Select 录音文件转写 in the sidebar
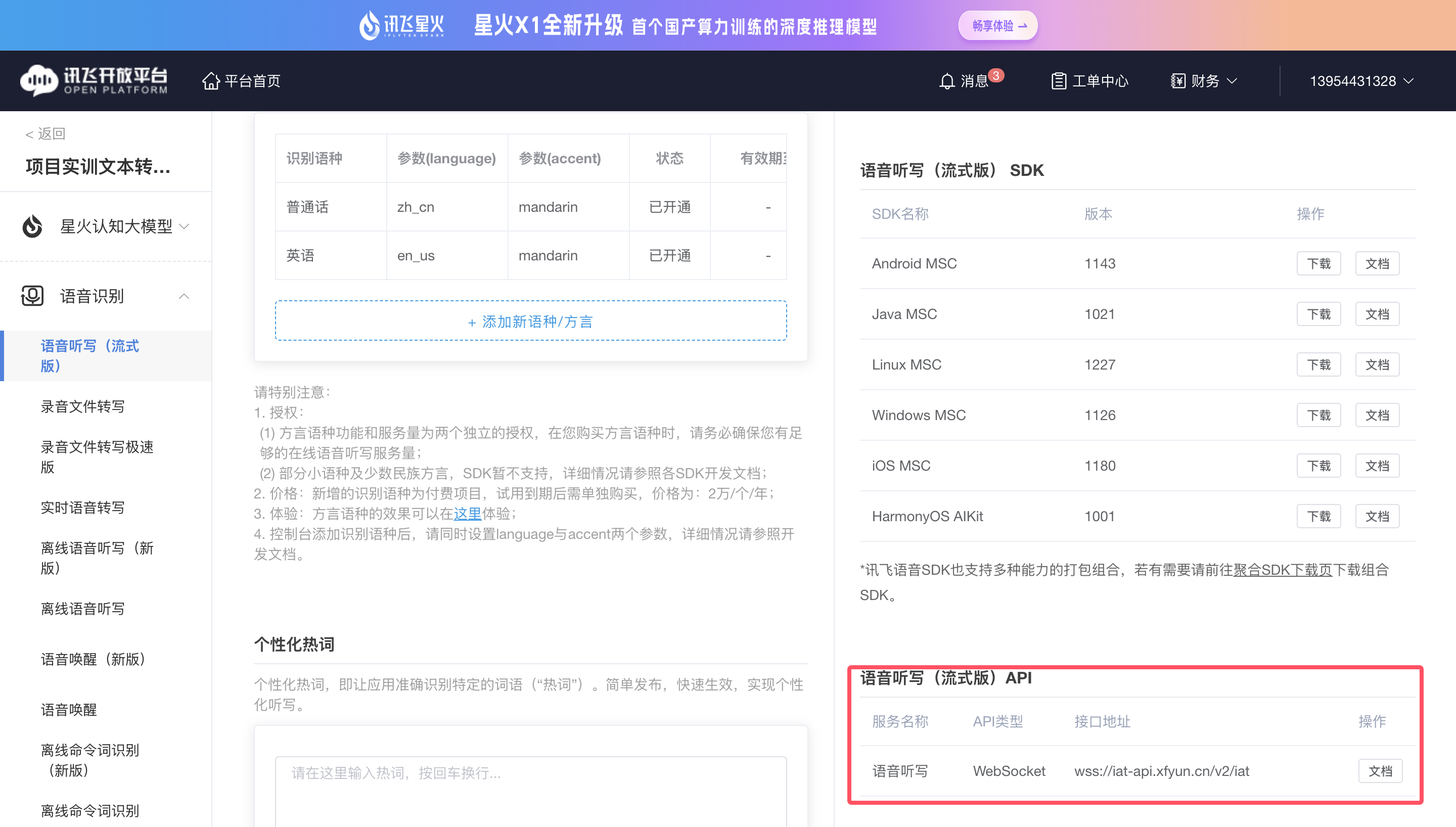Viewport: 1456px width, 827px height. coord(83,406)
